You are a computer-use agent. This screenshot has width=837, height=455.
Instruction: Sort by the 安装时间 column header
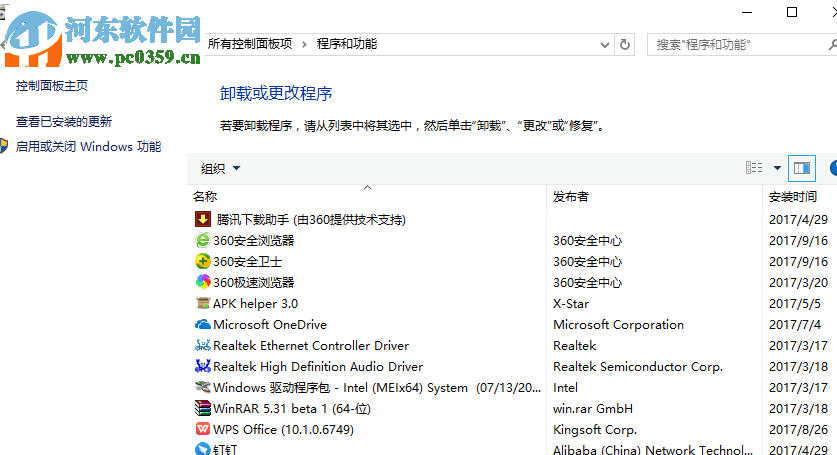point(793,197)
